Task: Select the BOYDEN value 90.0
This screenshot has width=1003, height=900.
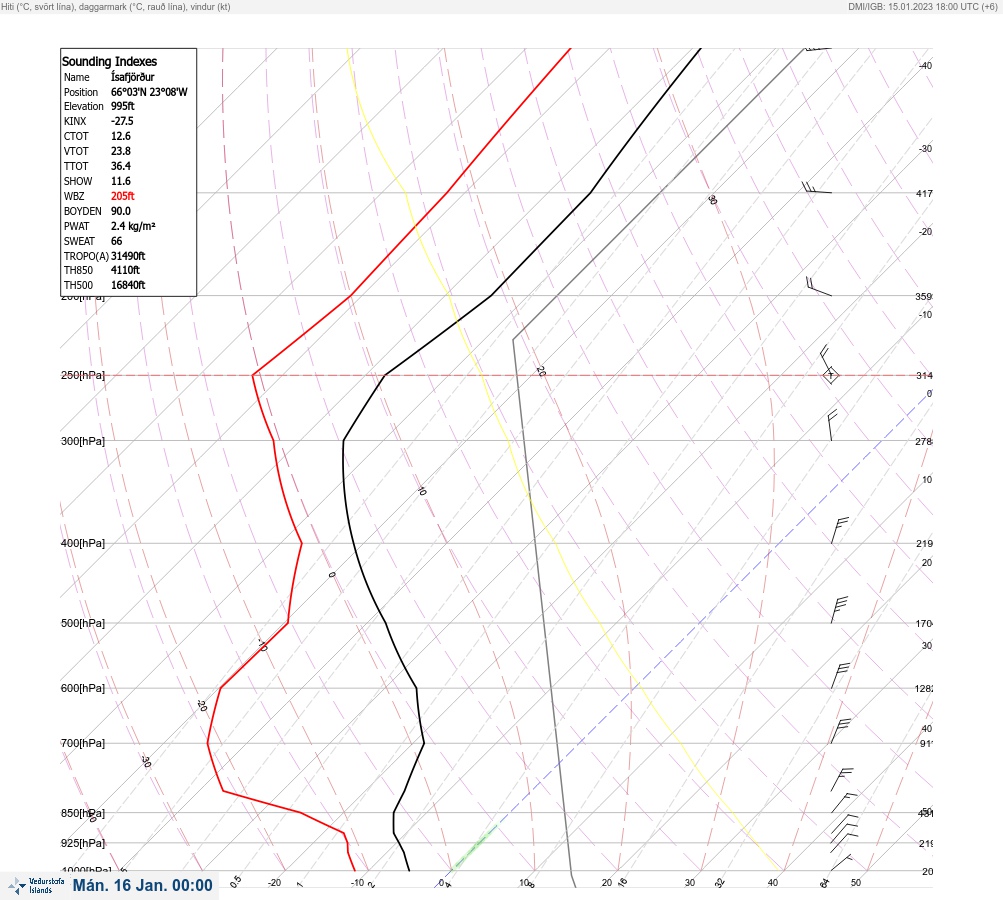Action: coord(121,211)
